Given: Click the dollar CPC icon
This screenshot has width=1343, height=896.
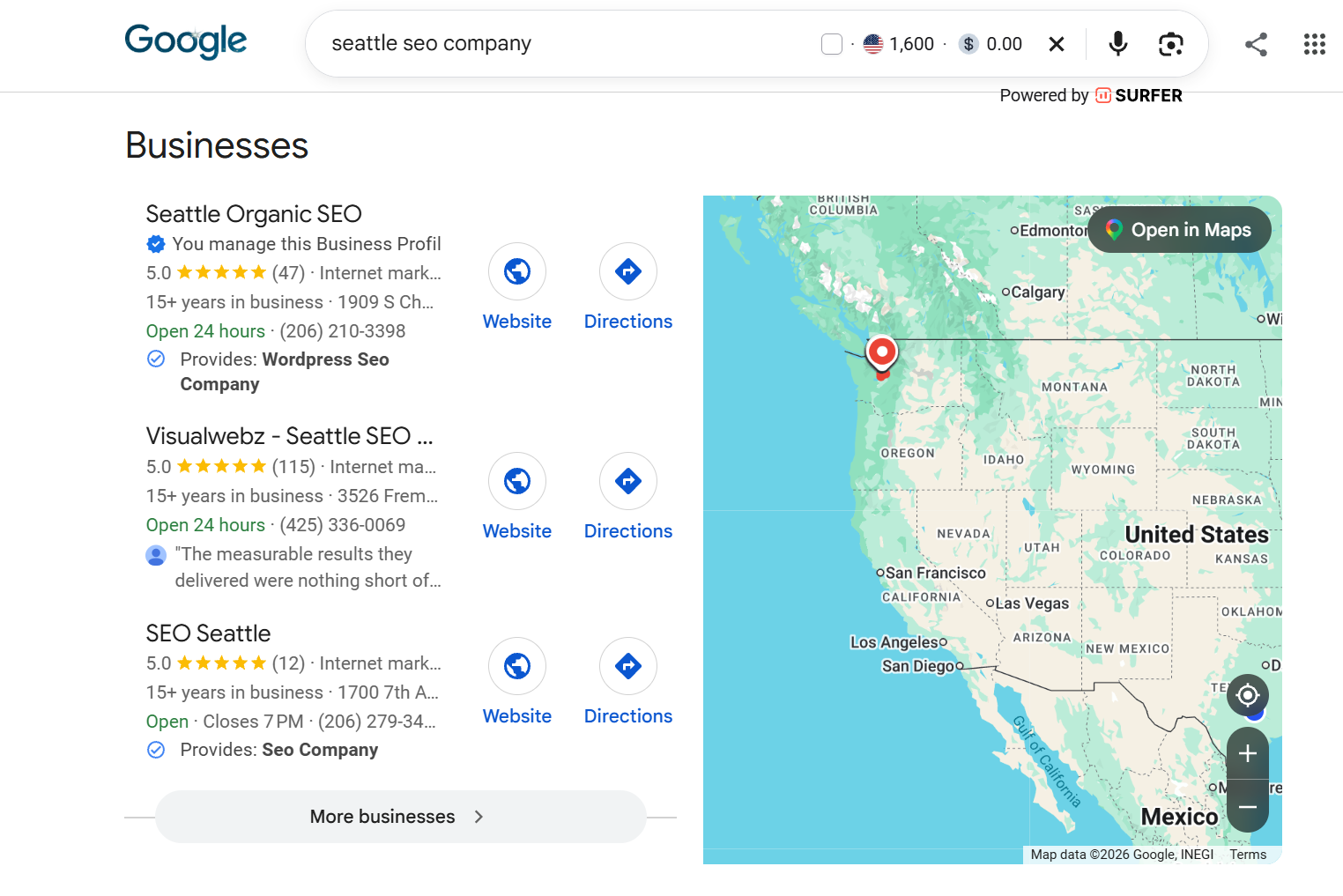Looking at the screenshot, I should (968, 44).
